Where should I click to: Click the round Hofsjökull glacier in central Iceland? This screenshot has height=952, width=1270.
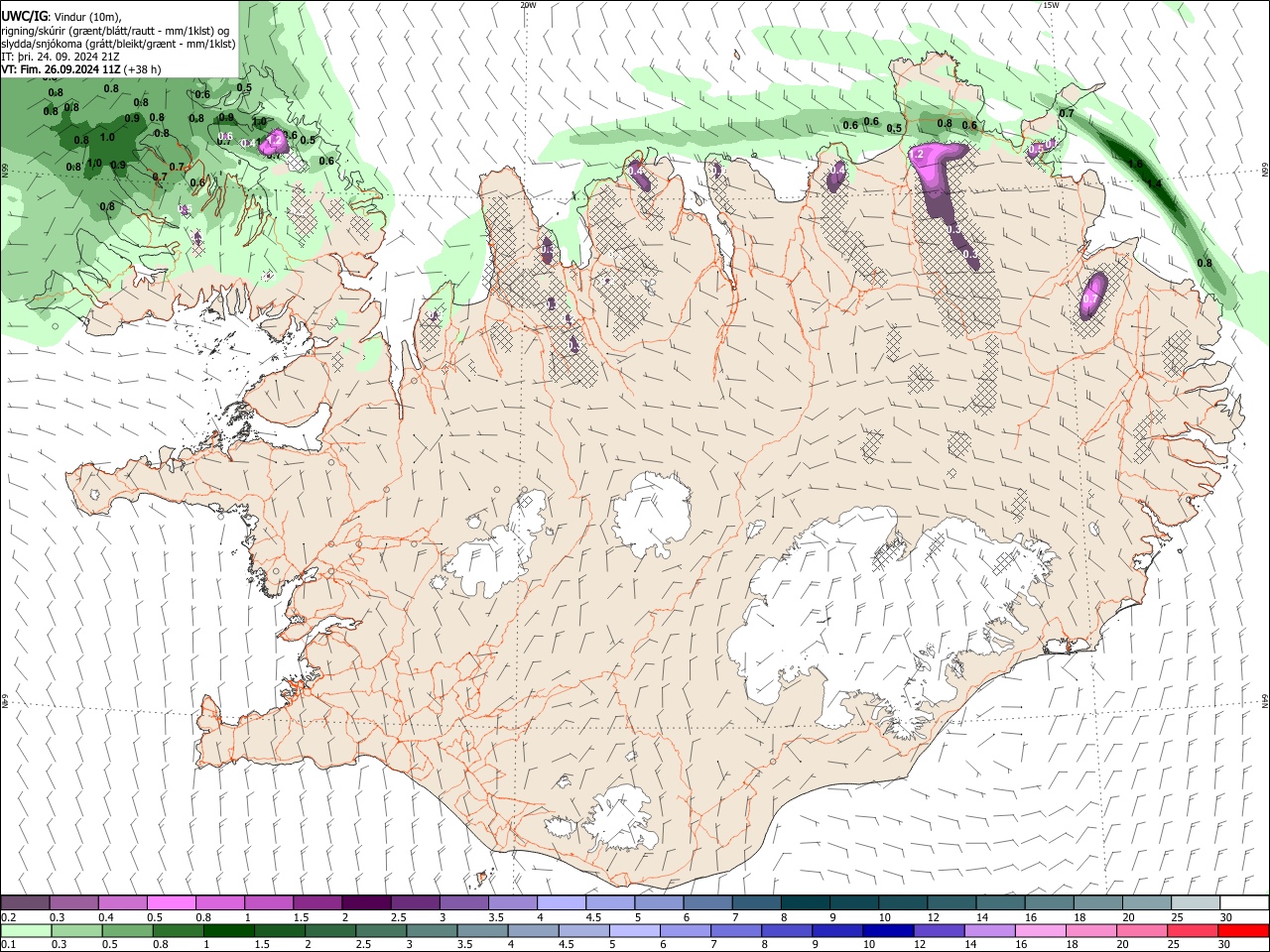pos(652,514)
